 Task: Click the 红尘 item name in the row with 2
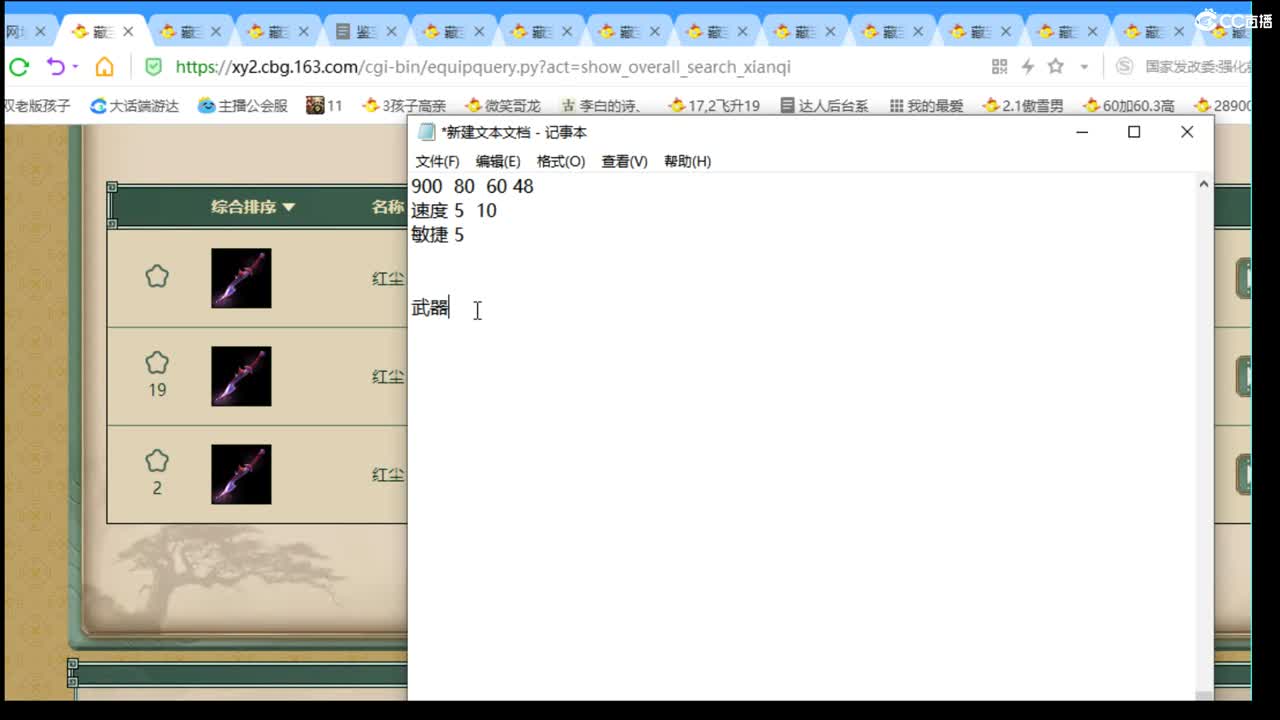[x=389, y=474]
